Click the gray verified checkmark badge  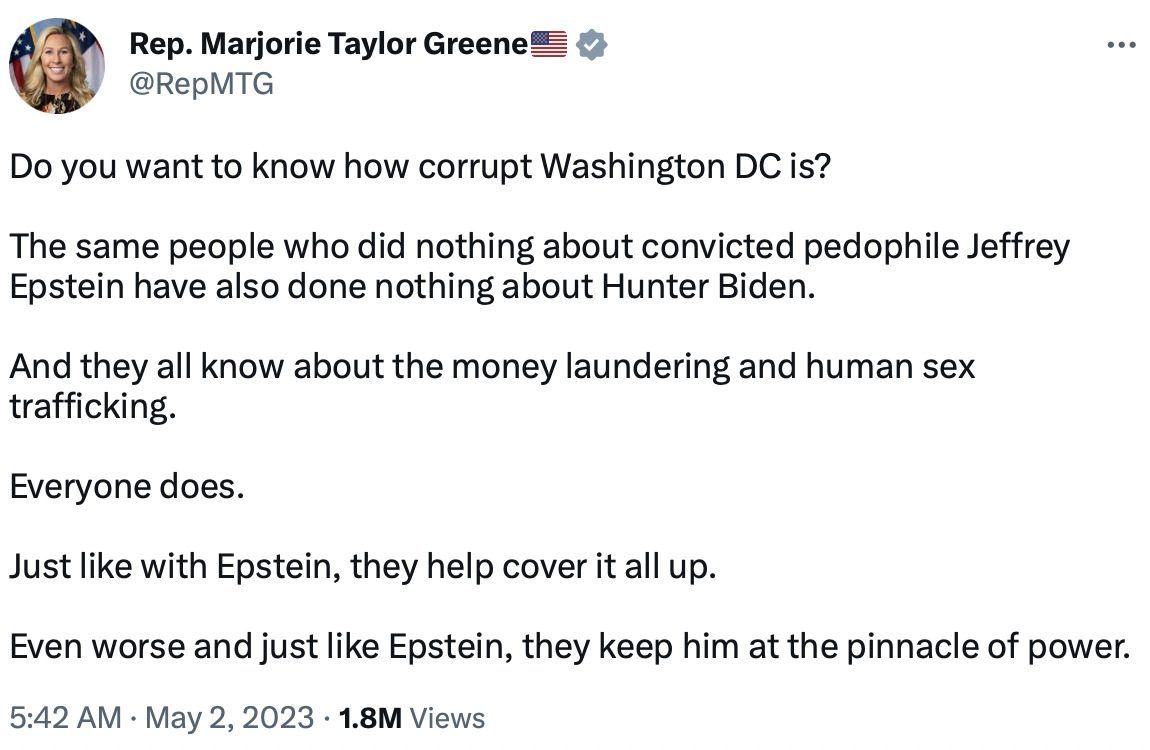[x=593, y=44]
